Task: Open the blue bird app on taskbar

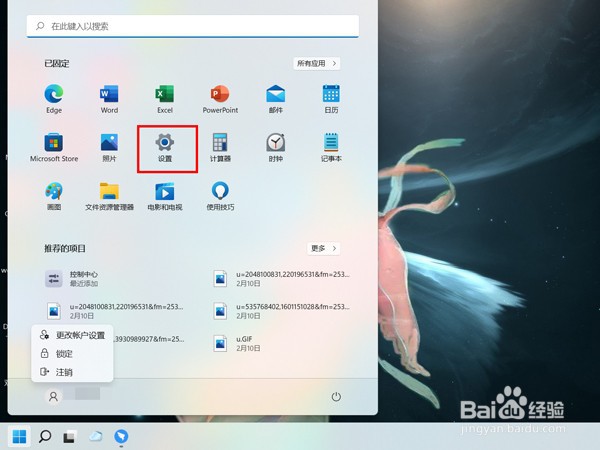Action: click(x=121, y=436)
